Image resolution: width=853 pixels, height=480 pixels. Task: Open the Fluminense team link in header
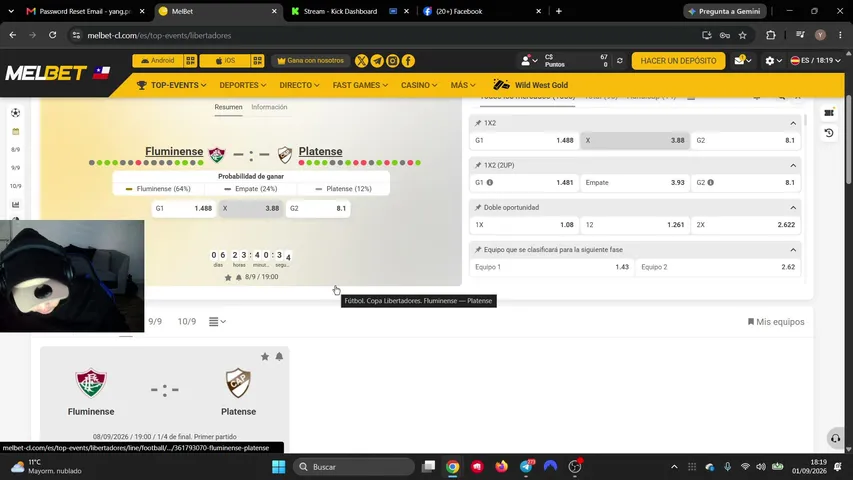(174, 151)
